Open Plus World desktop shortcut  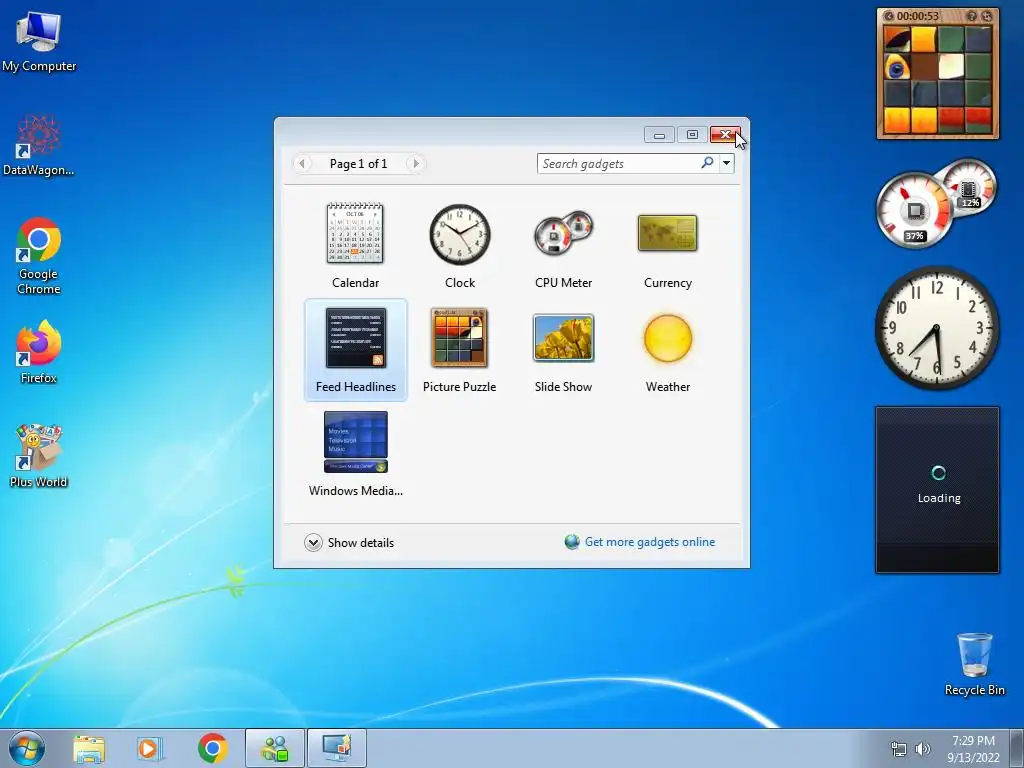39,455
